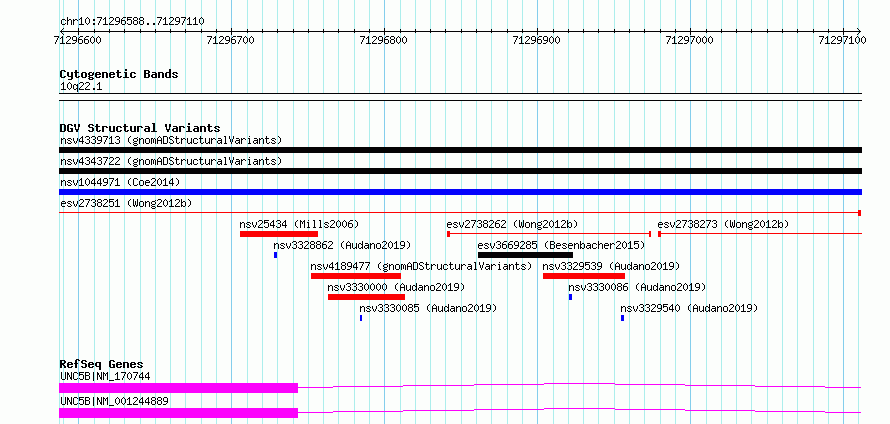
Task: Click ruler position 71296800
Action: pos(384,40)
